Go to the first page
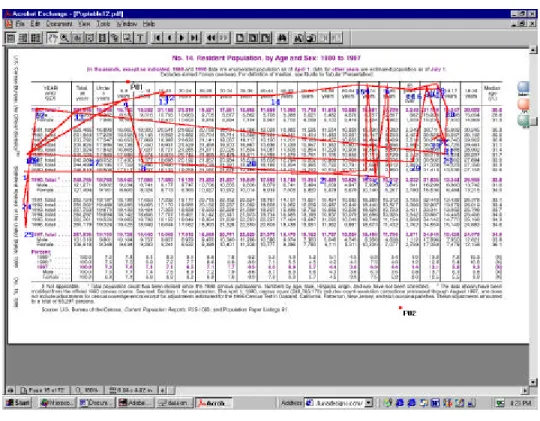 point(157,38)
